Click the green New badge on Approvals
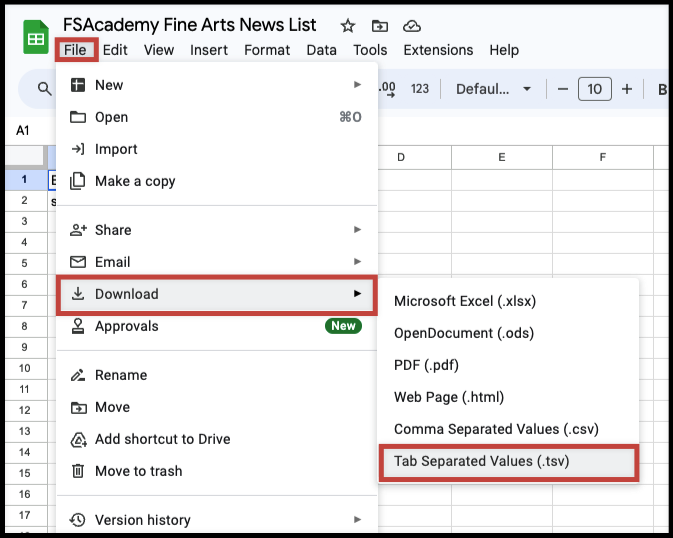Screen dimensions: 673x538 pyautogui.click(x=343, y=326)
